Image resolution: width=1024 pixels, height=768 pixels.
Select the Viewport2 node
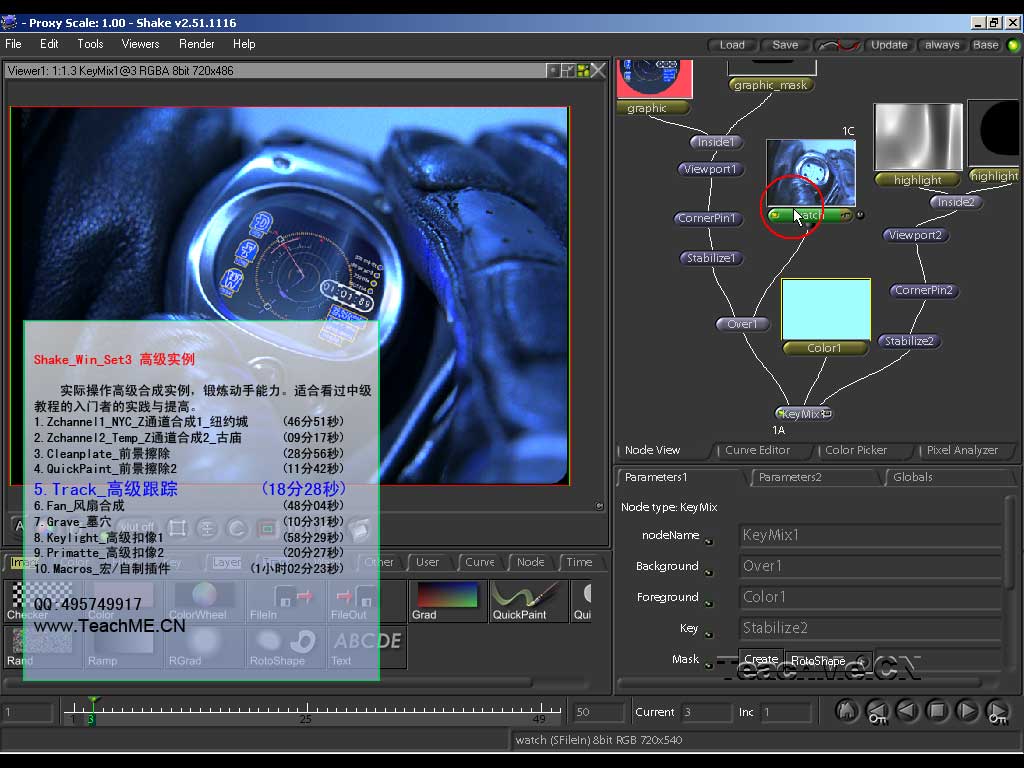click(x=916, y=234)
